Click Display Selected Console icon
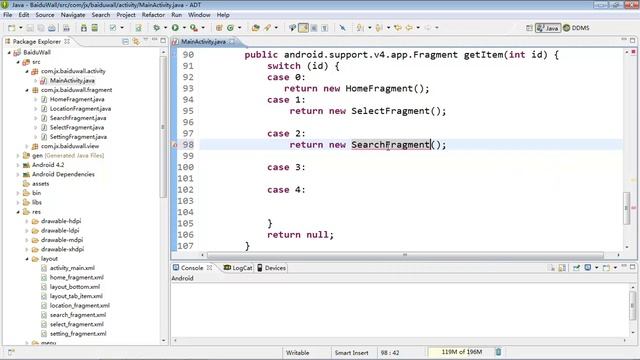Viewport: 640px width, 360px height. [588, 268]
